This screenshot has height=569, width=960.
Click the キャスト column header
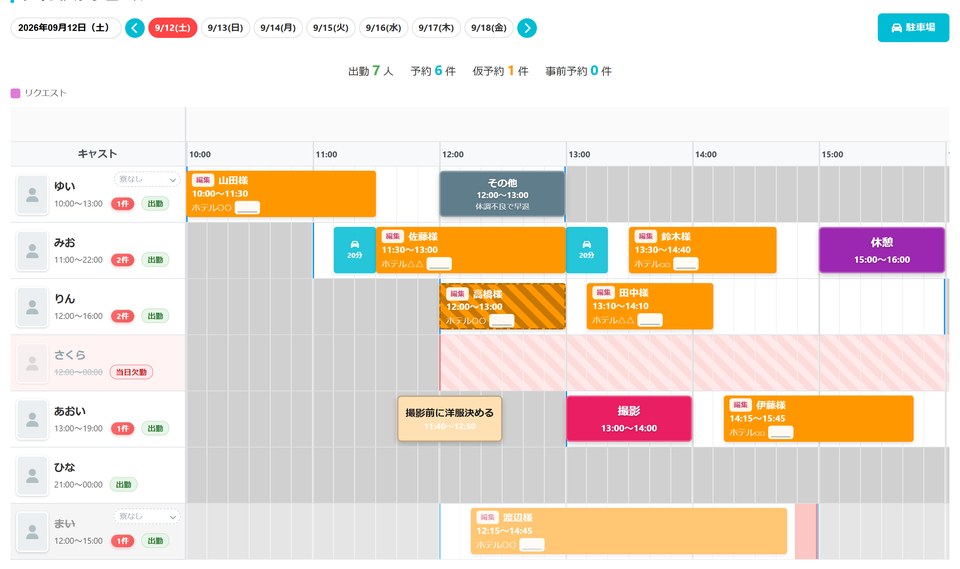(x=97, y=154)
